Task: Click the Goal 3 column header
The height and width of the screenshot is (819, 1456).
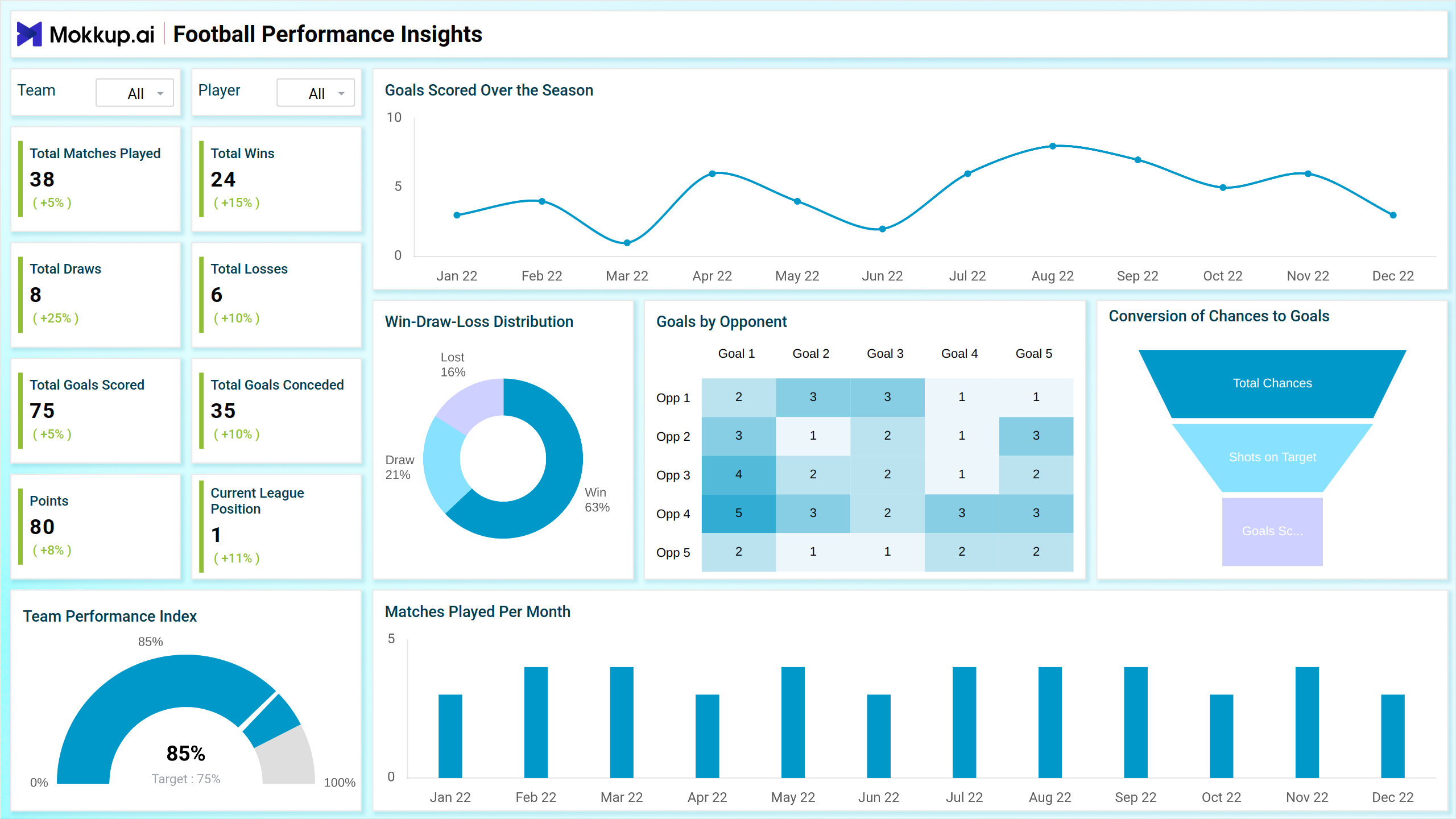Action: coord(885,354)
